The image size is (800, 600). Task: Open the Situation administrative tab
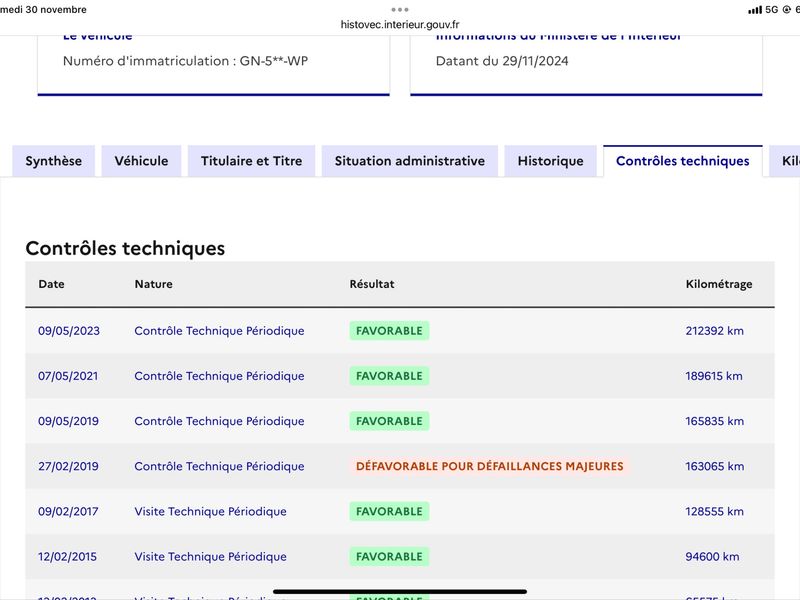410,161
